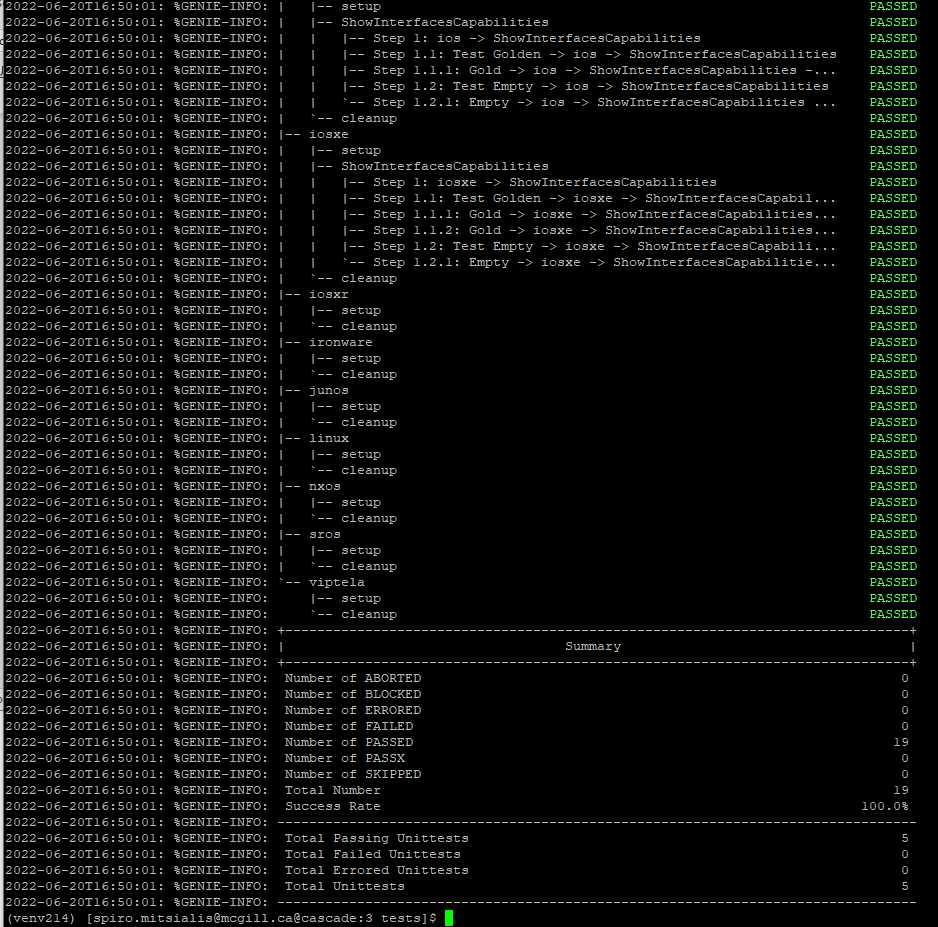Viewport: 938px width, 927px height.
Task: Click 'cleanup' row under linux
Action: [369, 470]
